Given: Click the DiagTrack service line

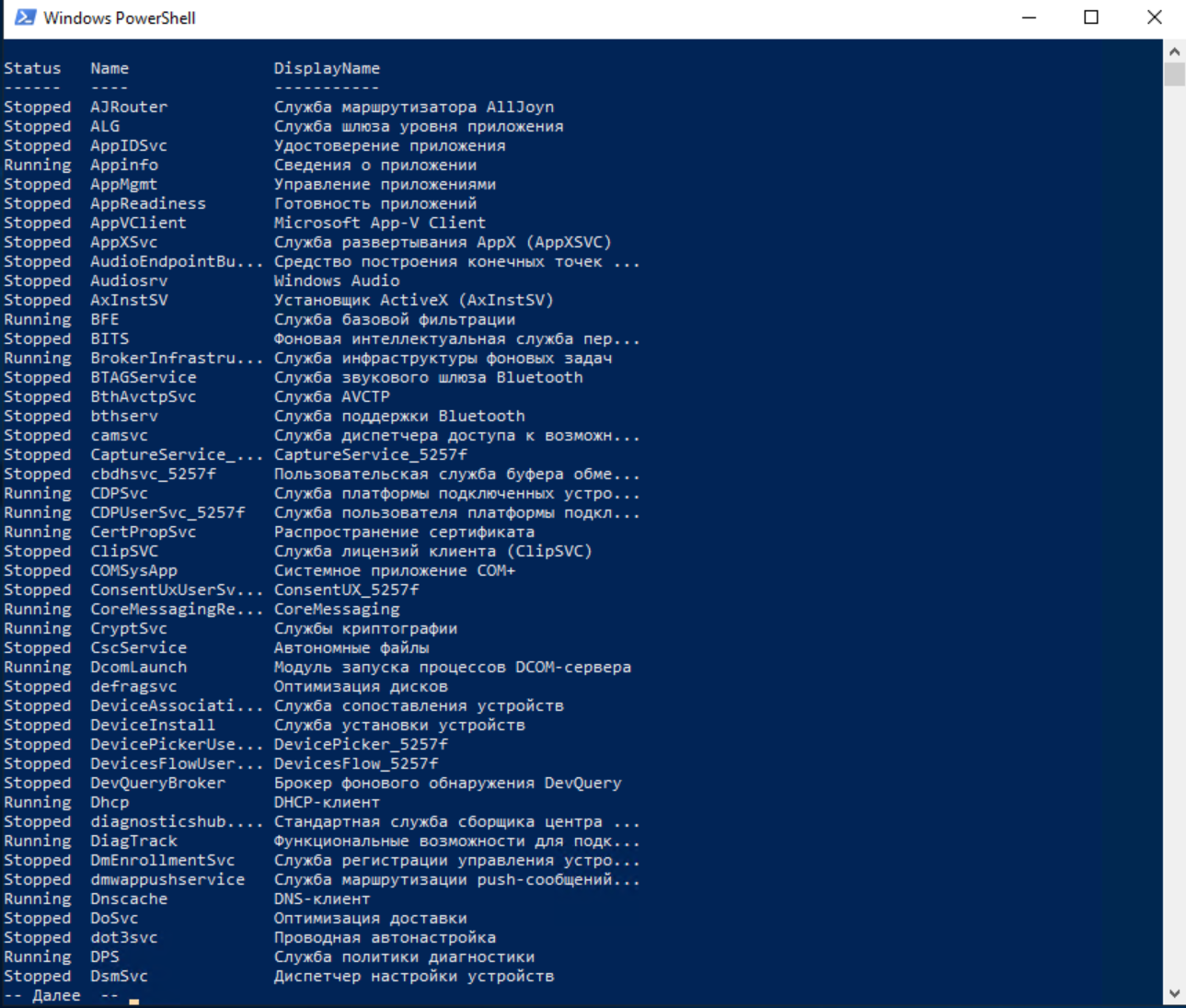Looking at the screenshot, I should (x=134, y=841).
